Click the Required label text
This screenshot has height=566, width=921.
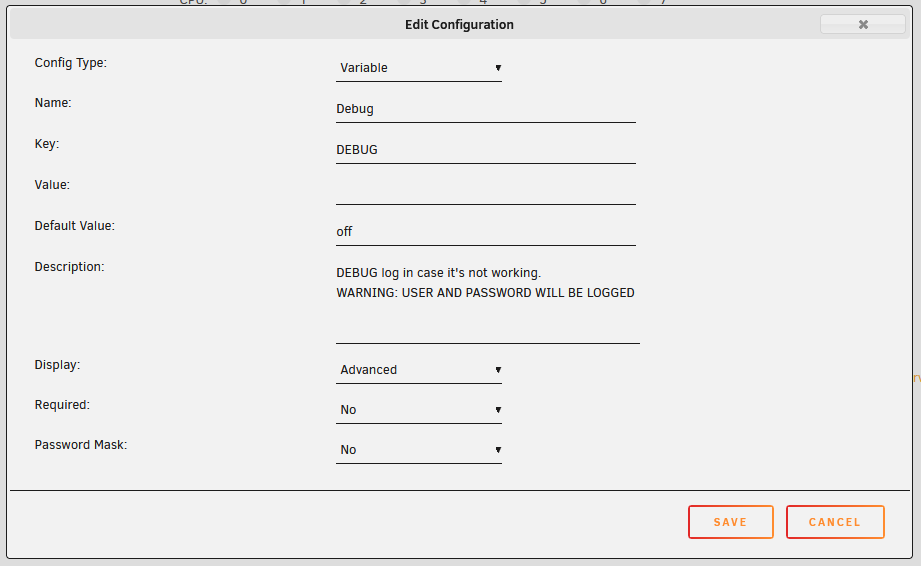(62, 405)
